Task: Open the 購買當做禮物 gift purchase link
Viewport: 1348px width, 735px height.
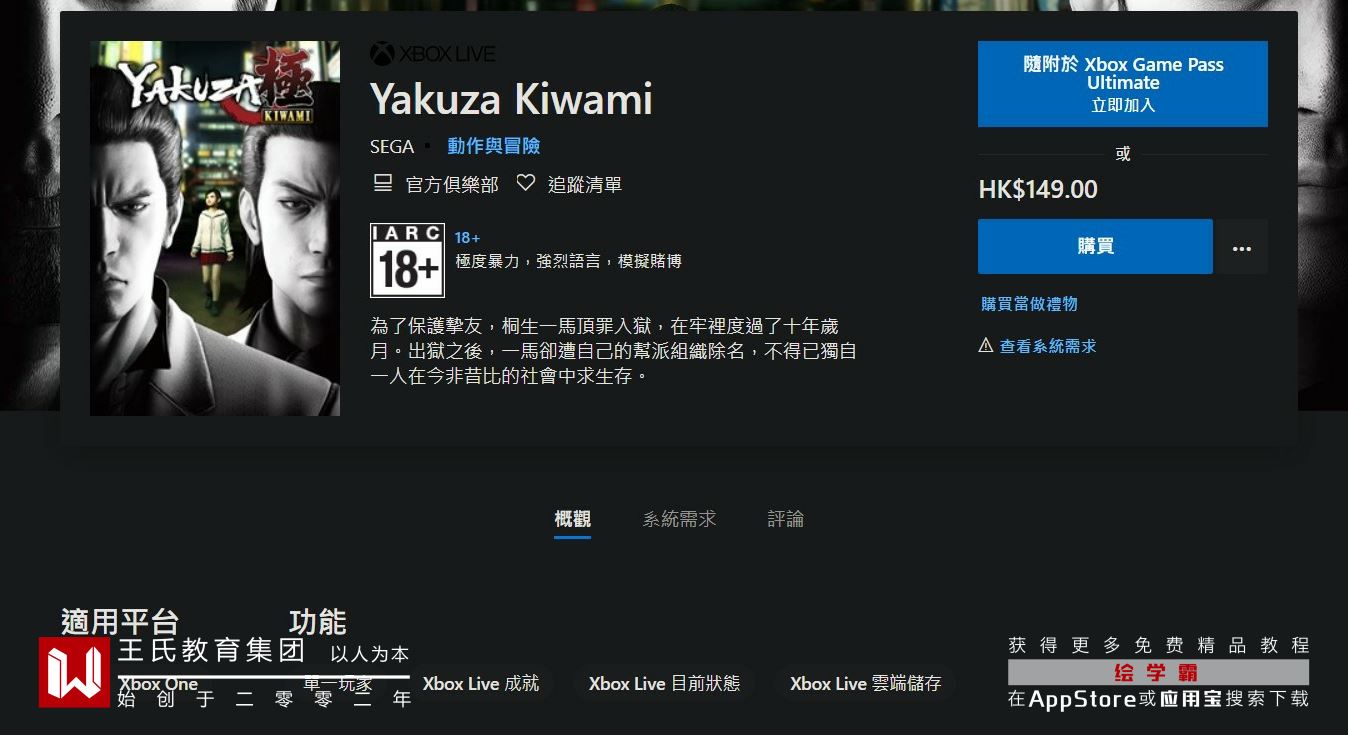Action: click(x=1029, y=303)
